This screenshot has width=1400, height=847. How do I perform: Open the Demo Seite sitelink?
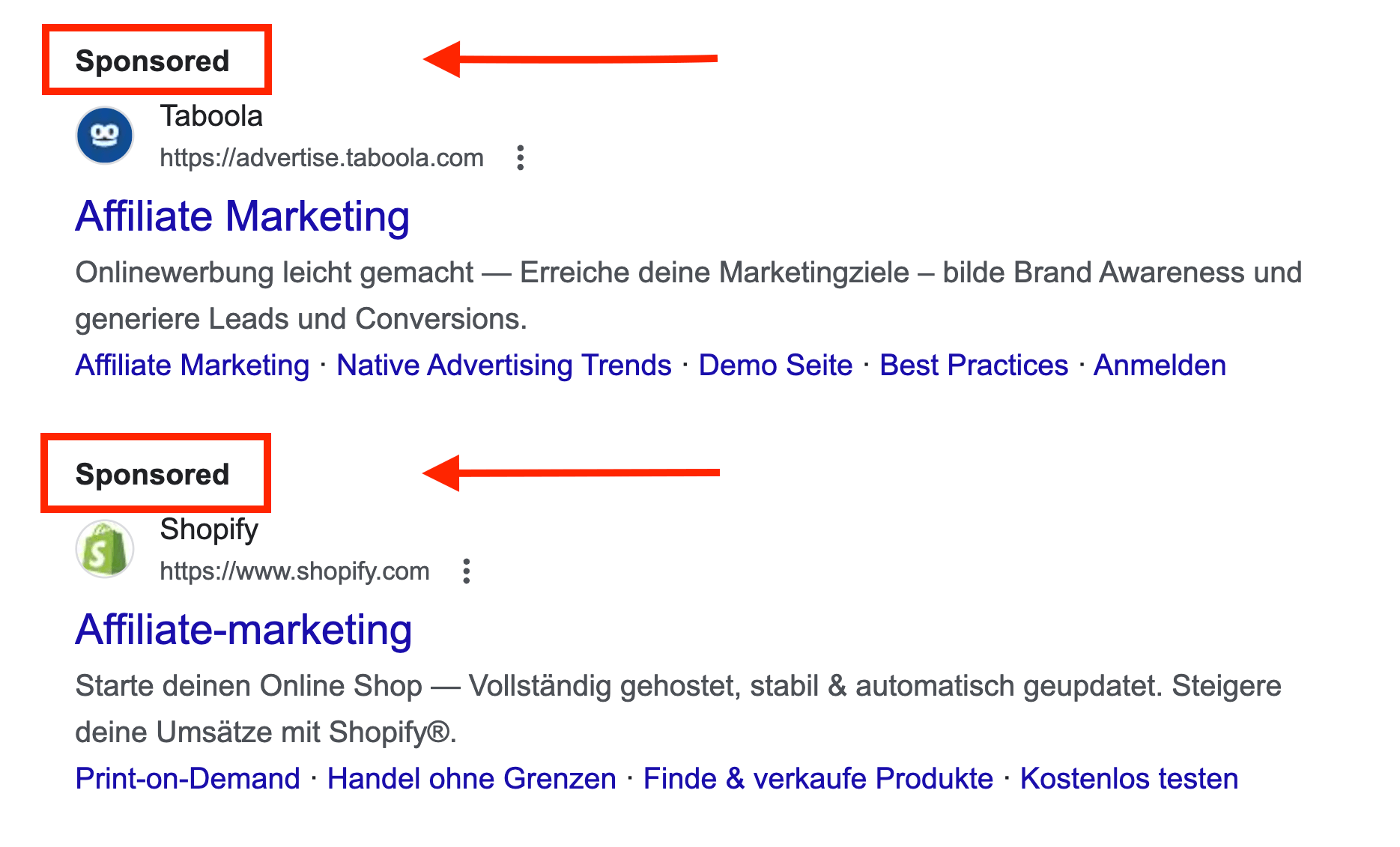[775, 365]
